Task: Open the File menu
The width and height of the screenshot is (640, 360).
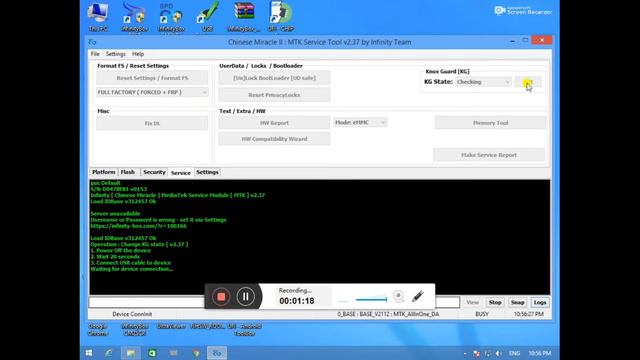Action: click(x=95, y=54)
